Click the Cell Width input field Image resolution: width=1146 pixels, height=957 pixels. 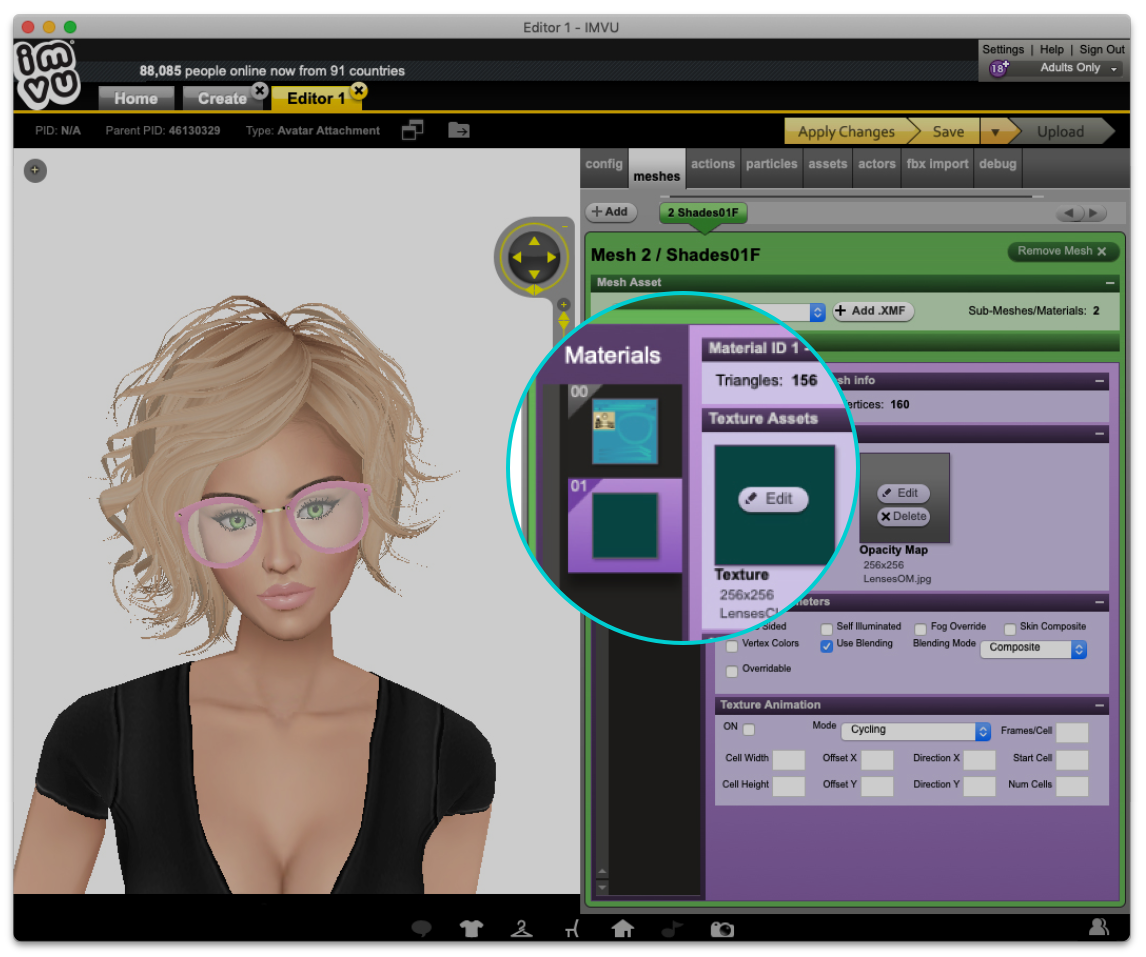[x=789, y=760]
